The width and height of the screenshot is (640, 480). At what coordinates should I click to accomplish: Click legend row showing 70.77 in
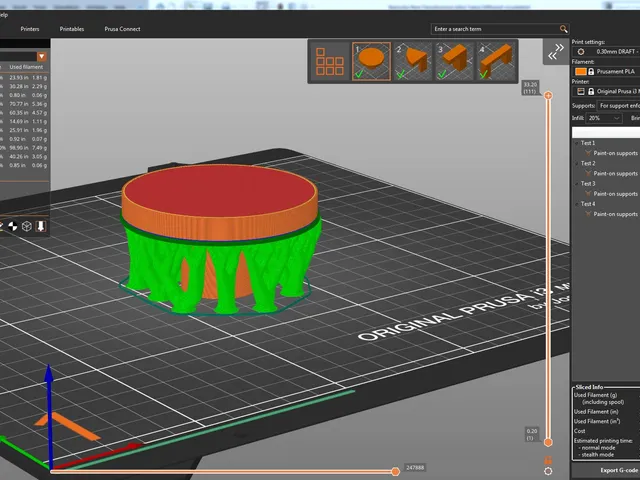click(x=24, y=104)
